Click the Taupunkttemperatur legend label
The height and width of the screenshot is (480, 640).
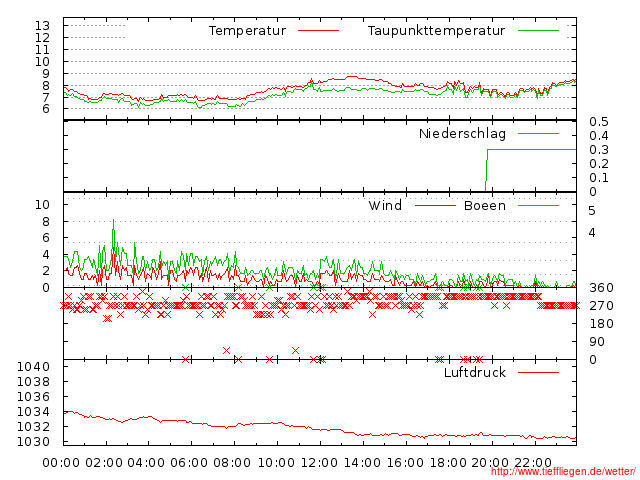(436, 31)
